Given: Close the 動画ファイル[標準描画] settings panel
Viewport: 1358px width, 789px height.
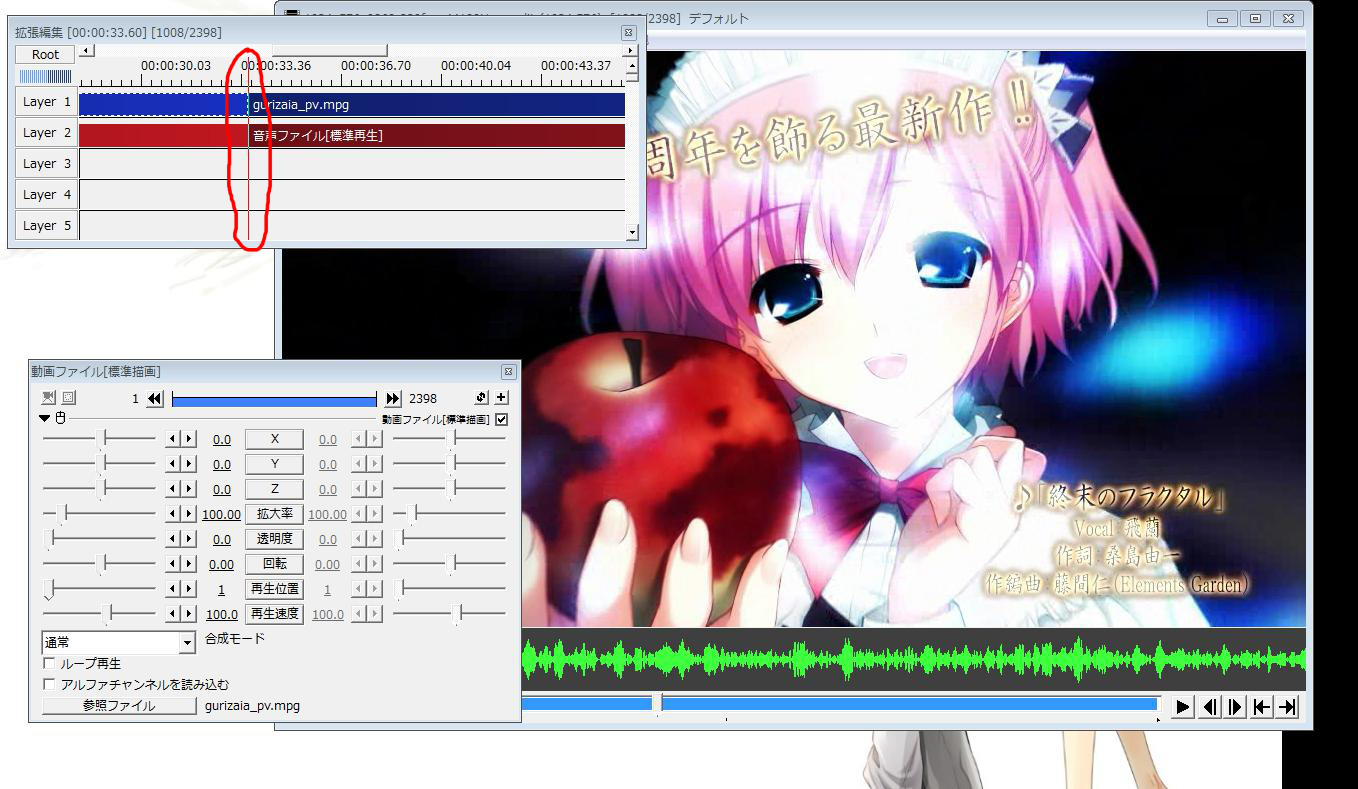Looking at the screenshot, I should (508, 371).
